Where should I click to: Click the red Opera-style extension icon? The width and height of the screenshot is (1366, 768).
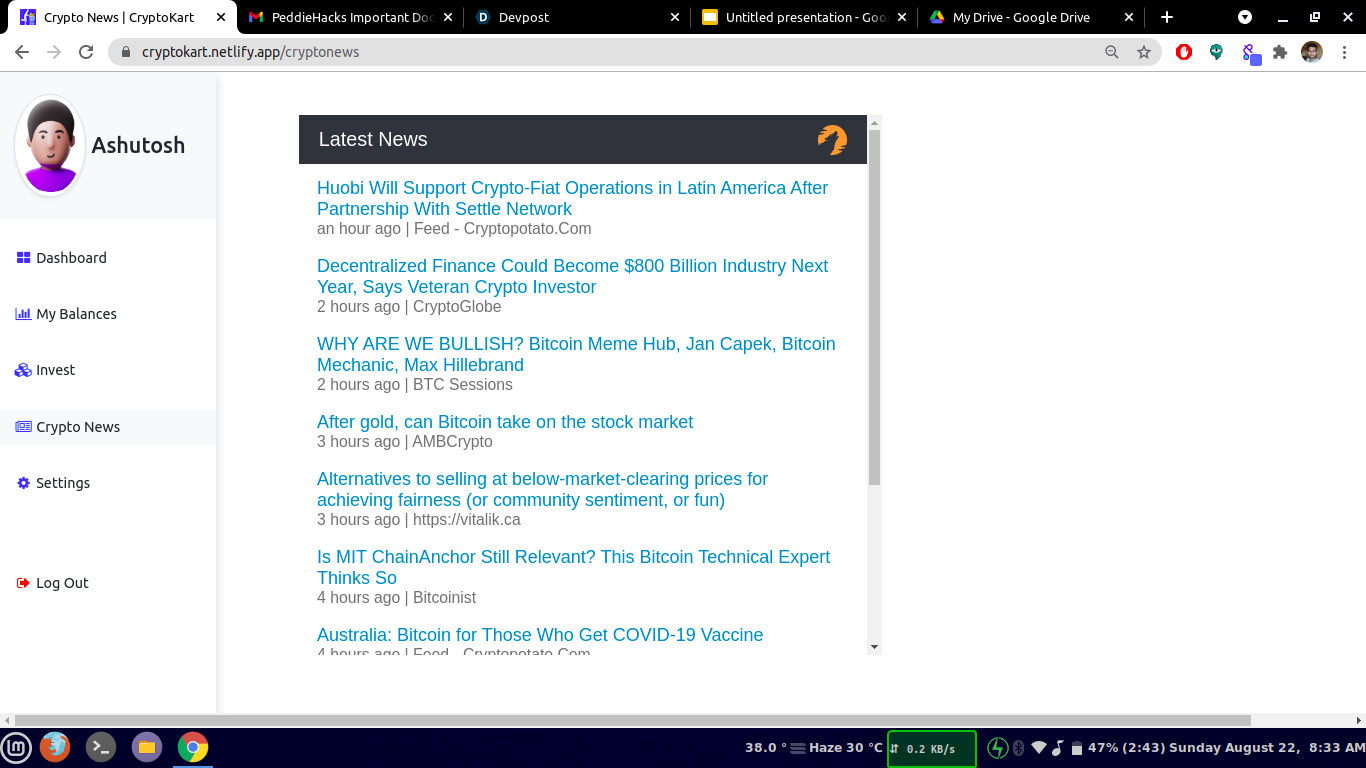[x=1184, y=52]
